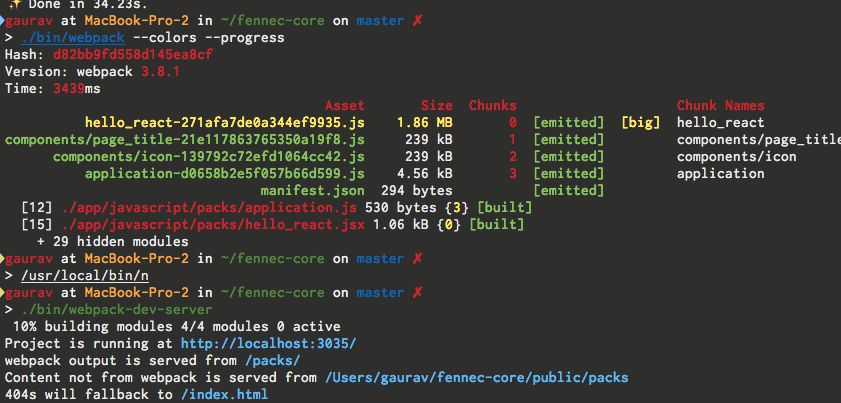This screenshot has width=841, height=403.
Task: Click the manifest.json asset name
Action: coord(313,191)
